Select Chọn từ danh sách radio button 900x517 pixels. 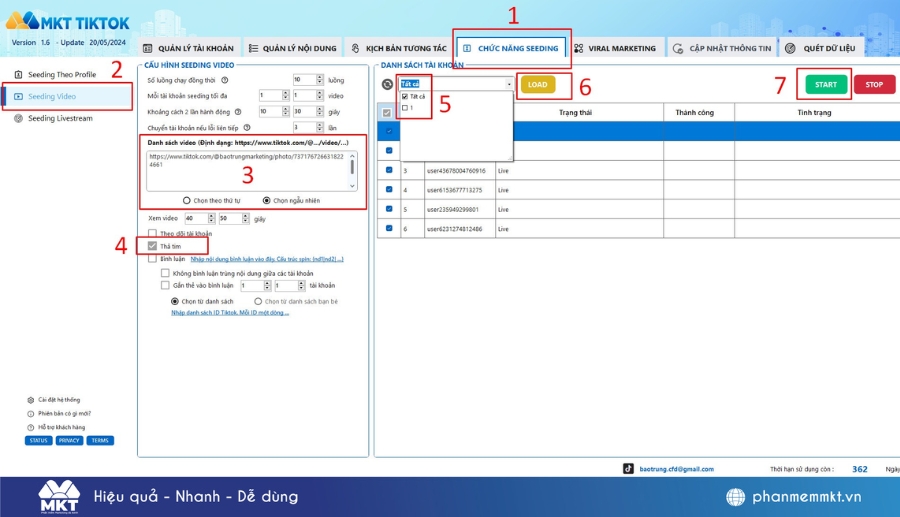(174, 301)
